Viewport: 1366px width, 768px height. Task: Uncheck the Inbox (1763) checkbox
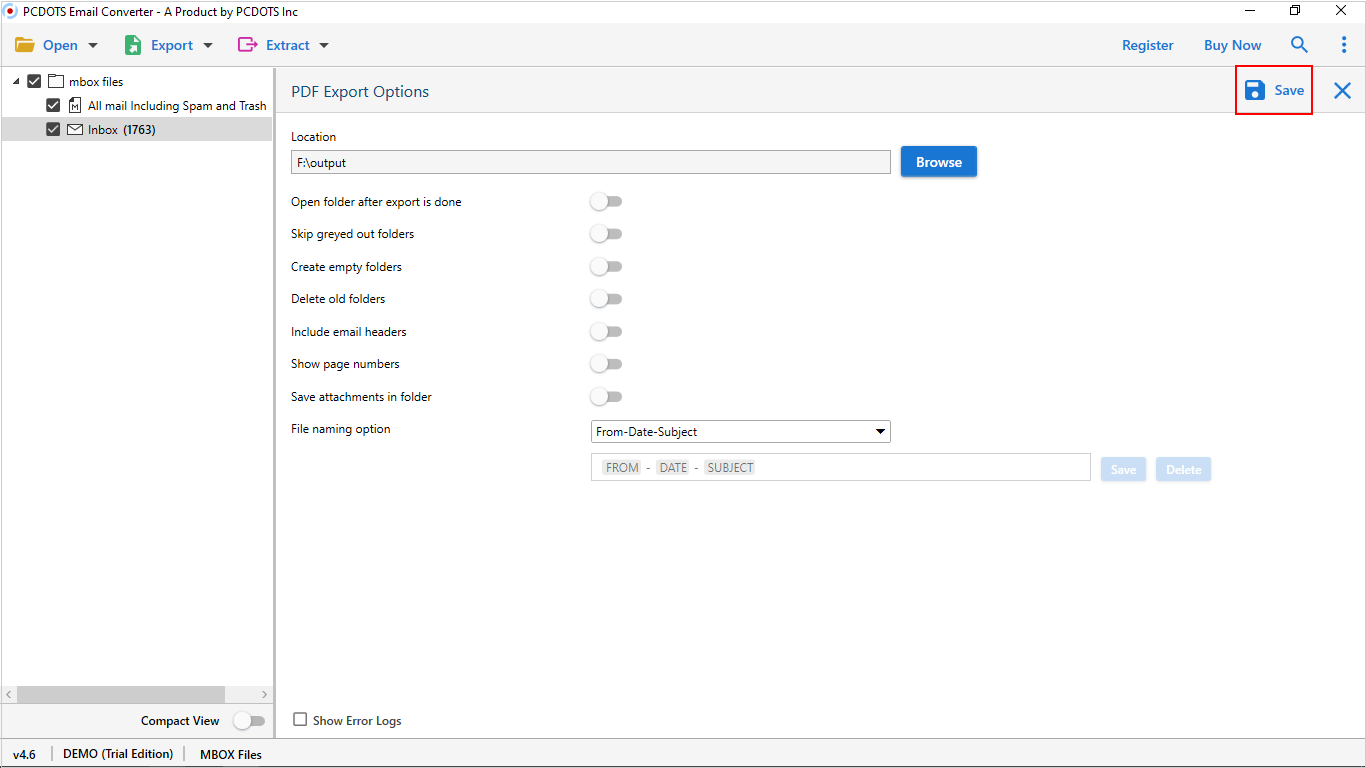coord(53,129)
